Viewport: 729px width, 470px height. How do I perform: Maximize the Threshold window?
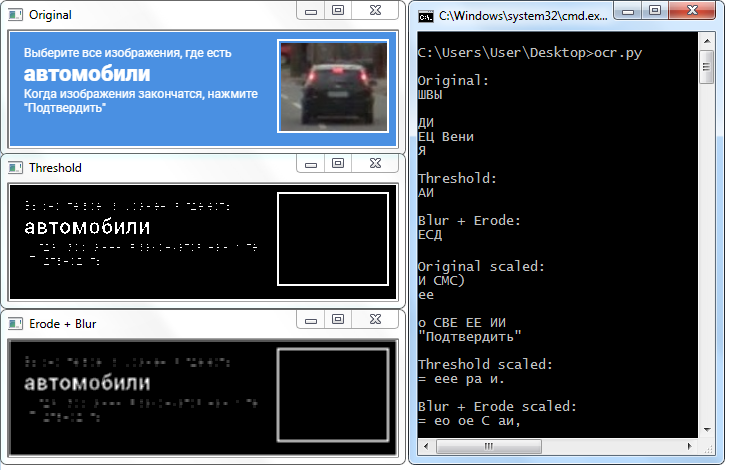[338, 164]
